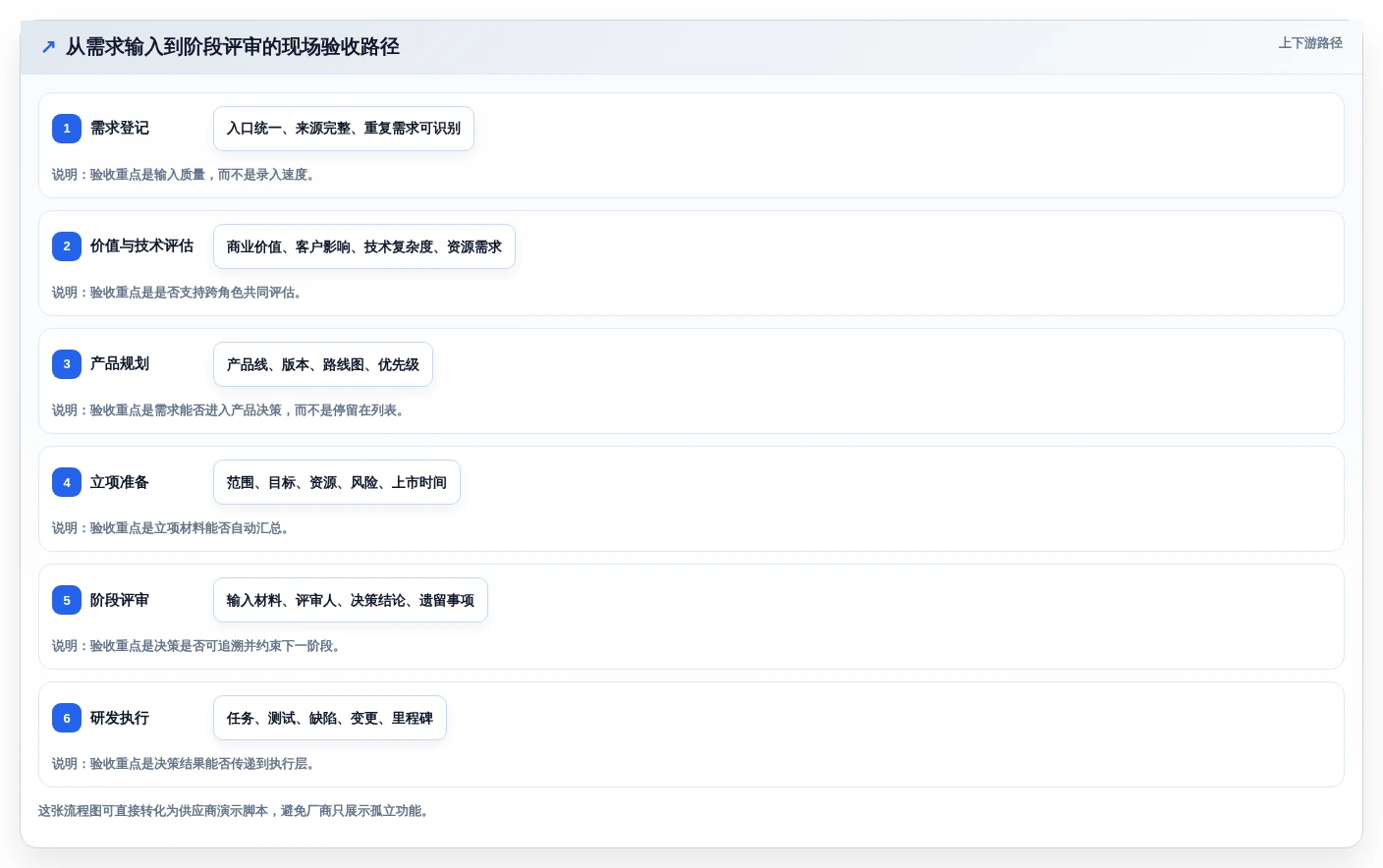Click the note 验收重点是输入质量，而不是录入速度
The image size is (1383, 868).
coord(184,175)
